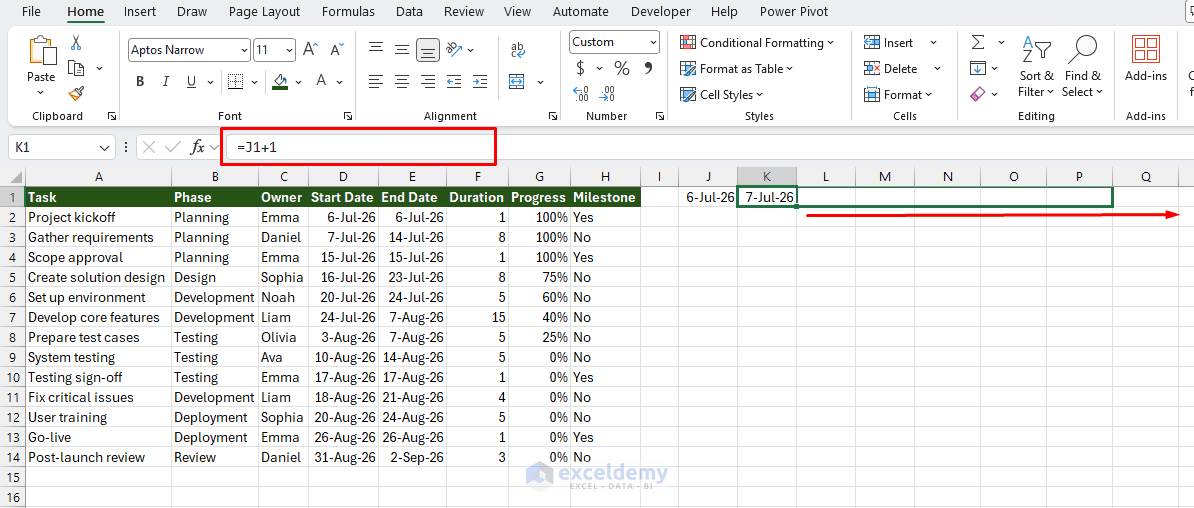The width and height of the screenshot is (1194, 508).
Task: Decrease font size with the smaller A icon
Action: click(x=337, y=50)
